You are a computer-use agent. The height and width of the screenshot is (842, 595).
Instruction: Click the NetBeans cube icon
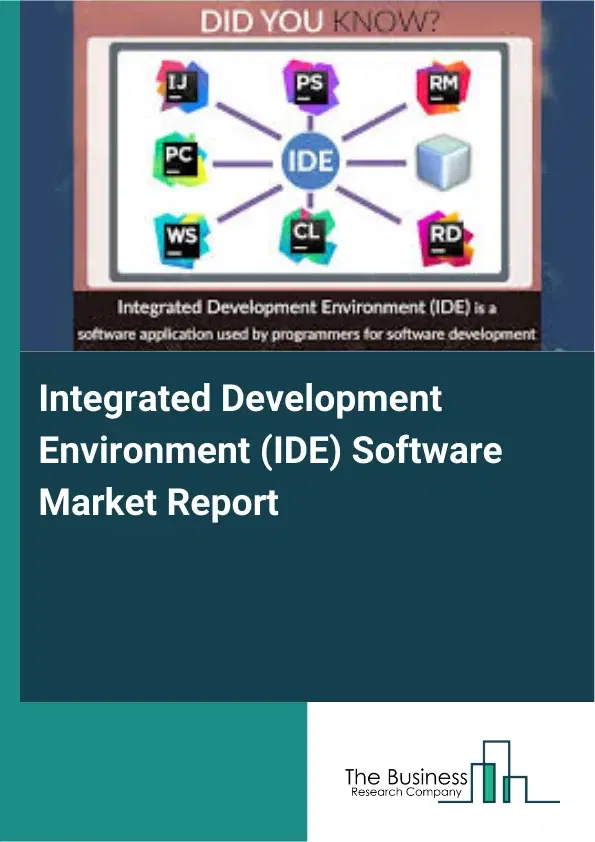click(444, 161)
